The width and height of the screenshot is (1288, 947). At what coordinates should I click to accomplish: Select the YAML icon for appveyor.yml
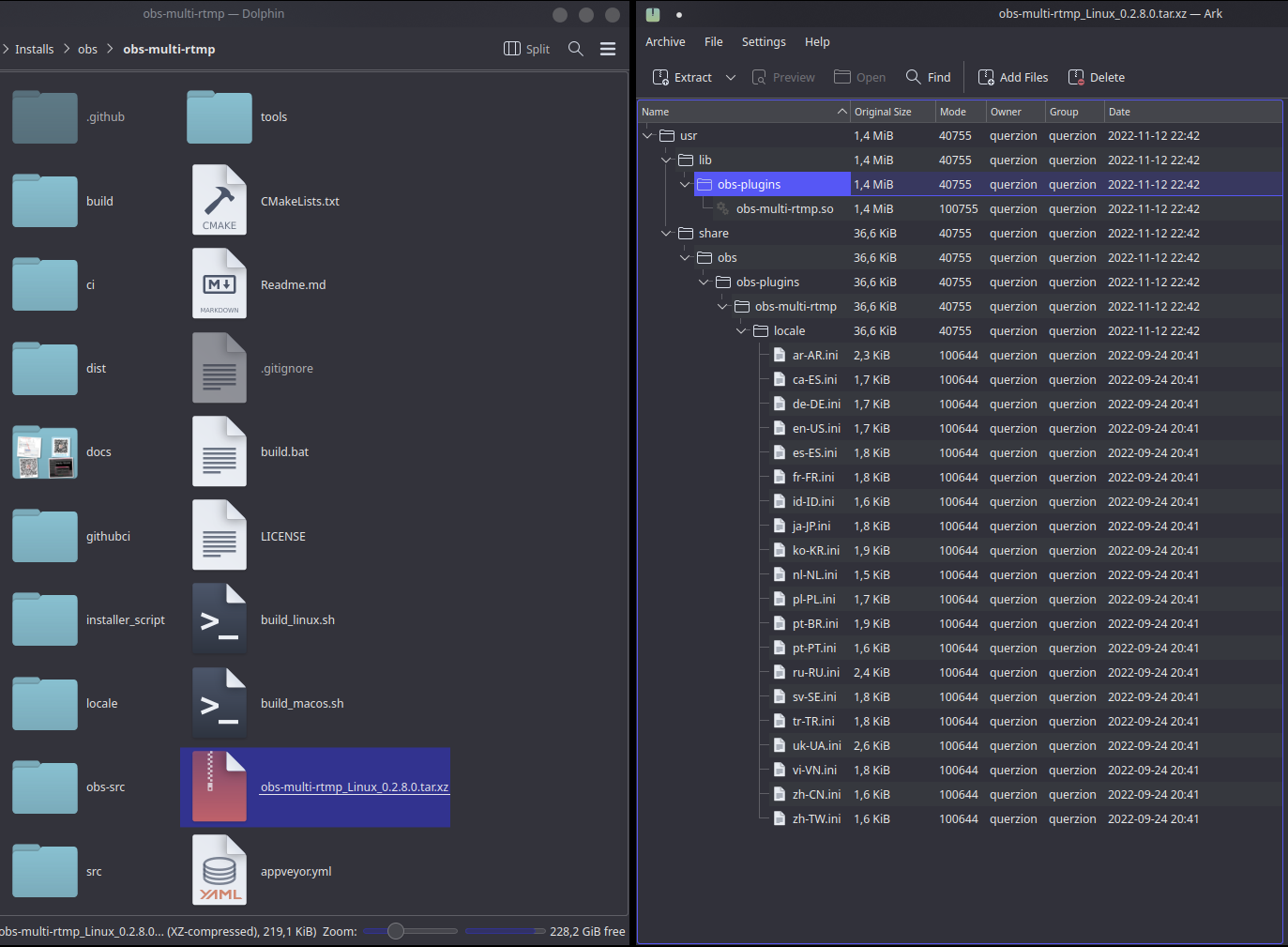(x=220, y=869)
